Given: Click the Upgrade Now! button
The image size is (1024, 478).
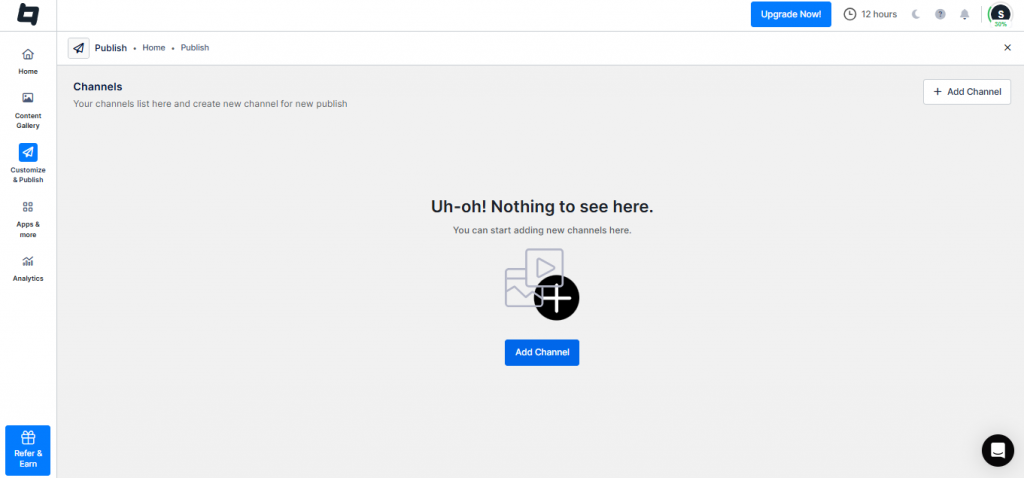Looking at the screenshot, I should 790,14.
